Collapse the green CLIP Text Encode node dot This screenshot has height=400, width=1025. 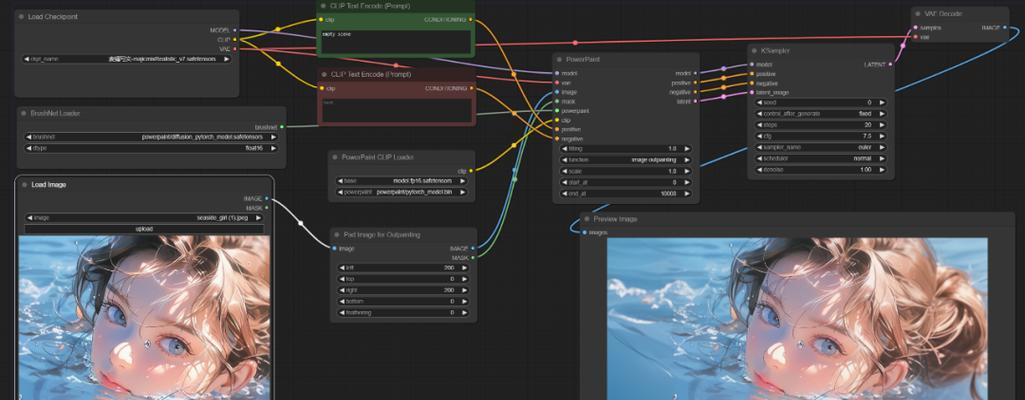(323, 5)
